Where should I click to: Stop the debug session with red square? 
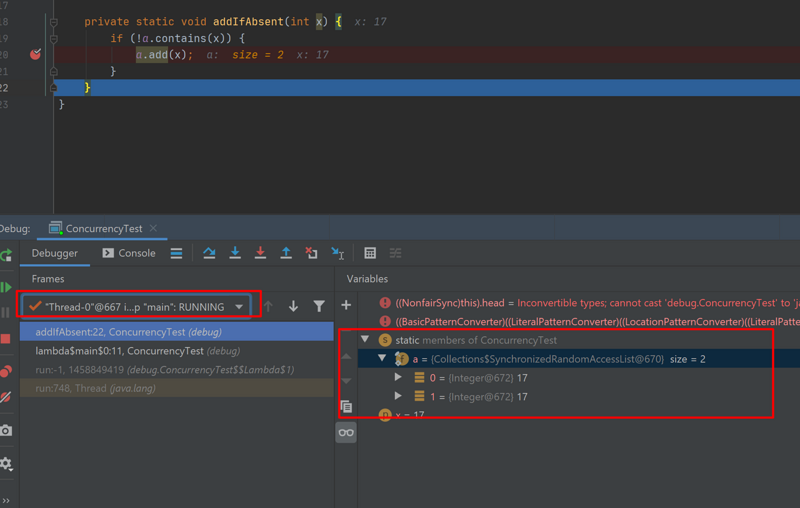pos(6,340)
